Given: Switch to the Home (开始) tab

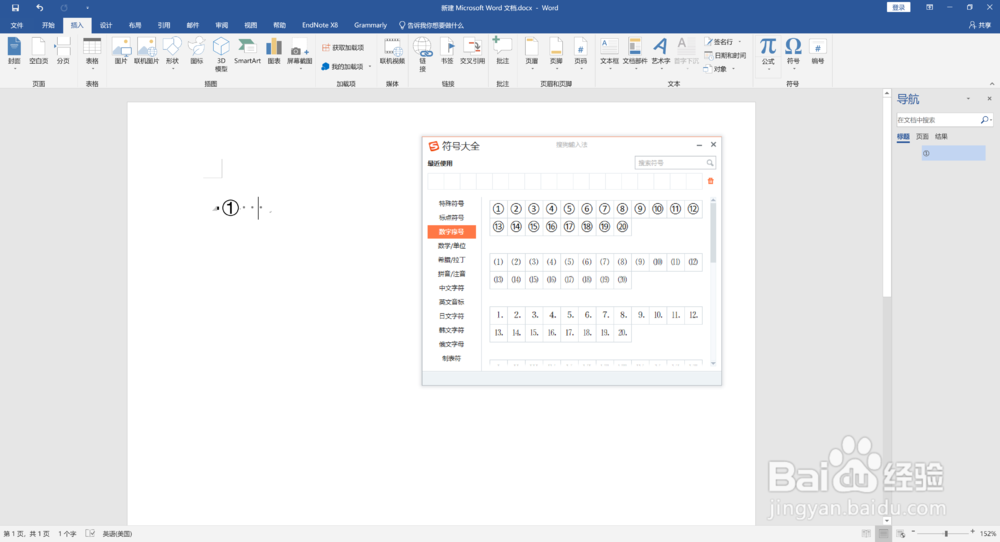Looking at the screenshot, I should [x=48, y=26].
